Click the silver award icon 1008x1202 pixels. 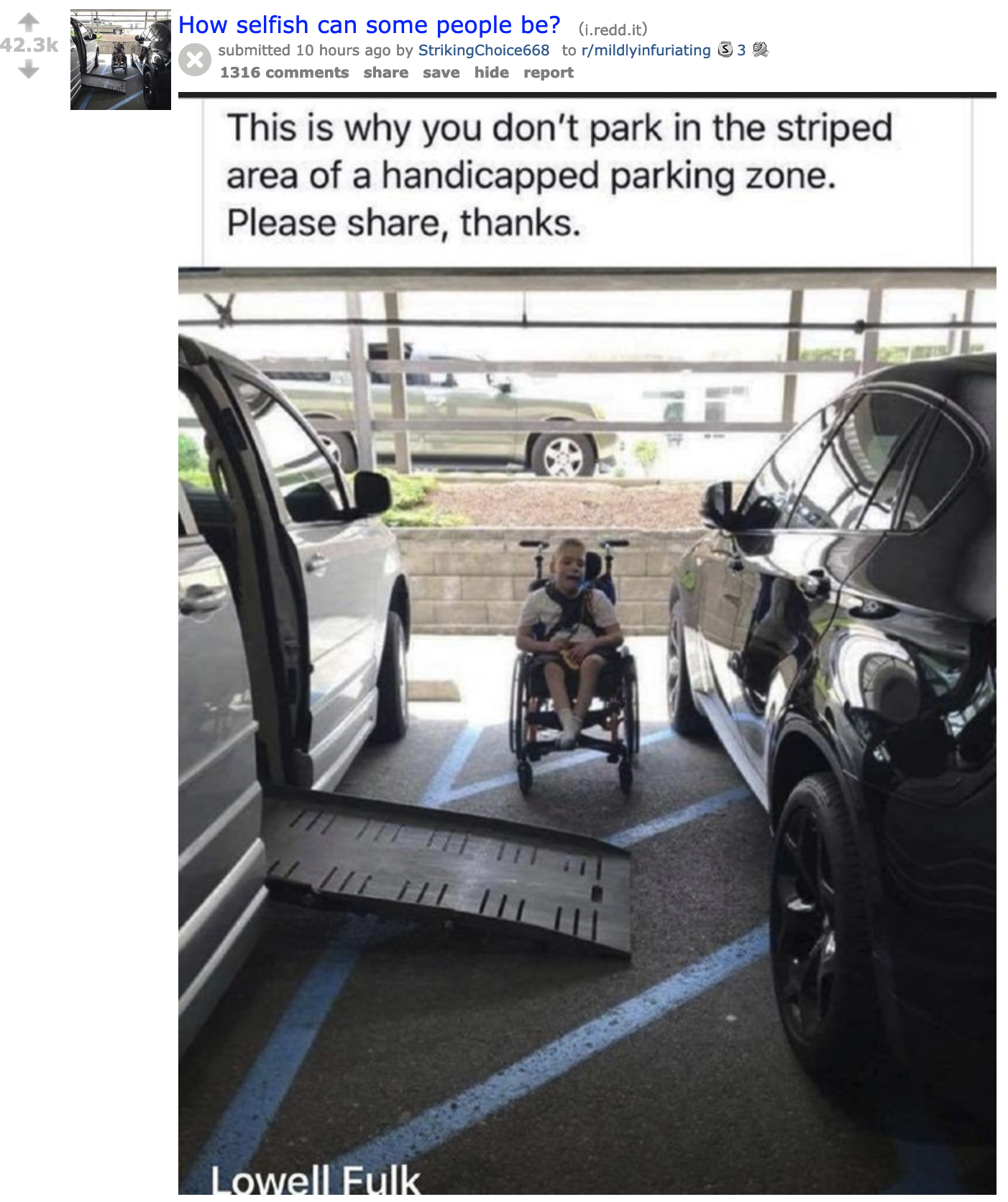tap(725, 50)
